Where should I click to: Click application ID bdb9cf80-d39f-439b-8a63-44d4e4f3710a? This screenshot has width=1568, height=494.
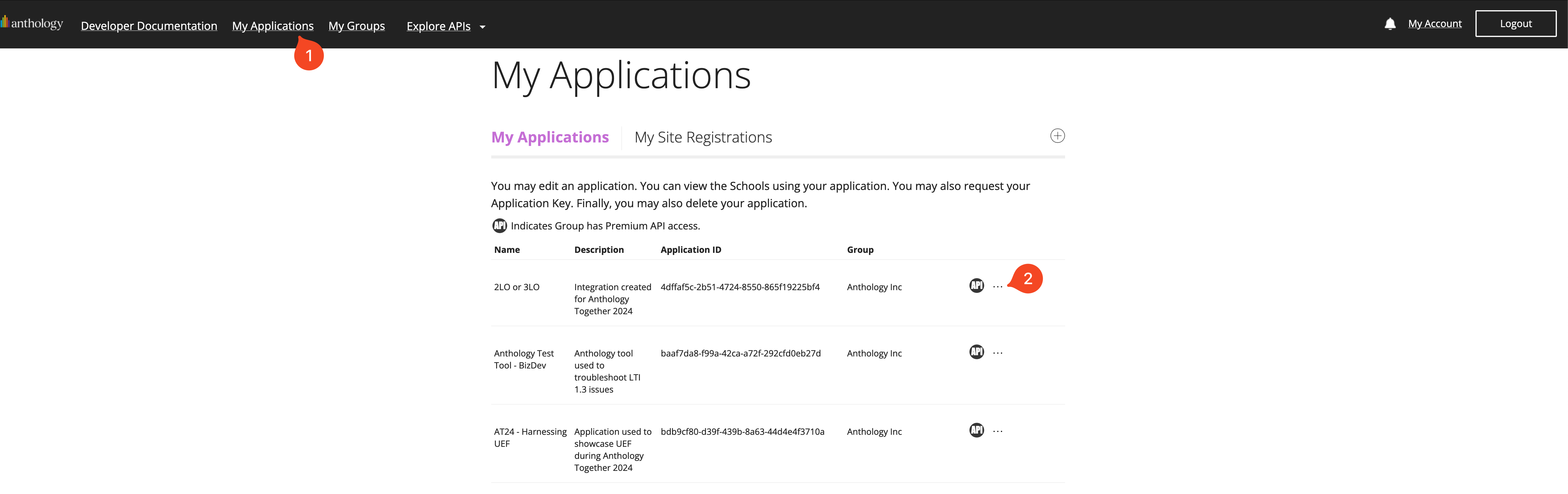[743, 431]
